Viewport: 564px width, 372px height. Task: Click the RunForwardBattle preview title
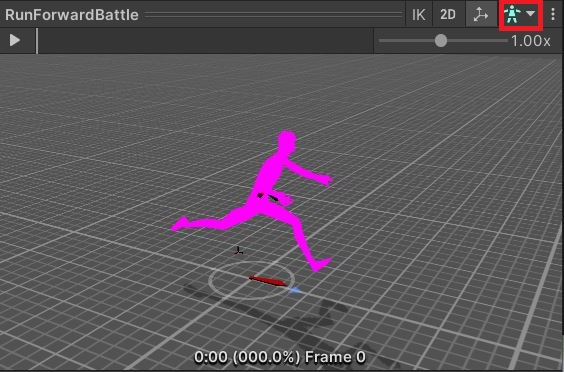tap(72, 15)
